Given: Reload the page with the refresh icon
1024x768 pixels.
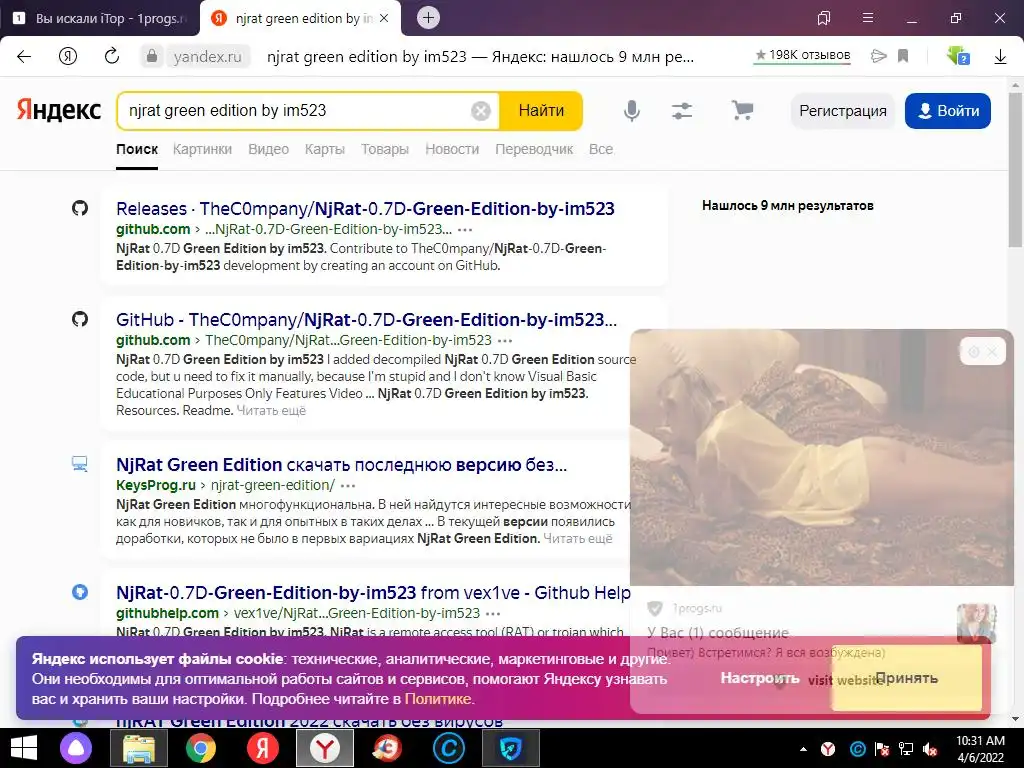Looking at the screenshot, I should click(112, 56).
